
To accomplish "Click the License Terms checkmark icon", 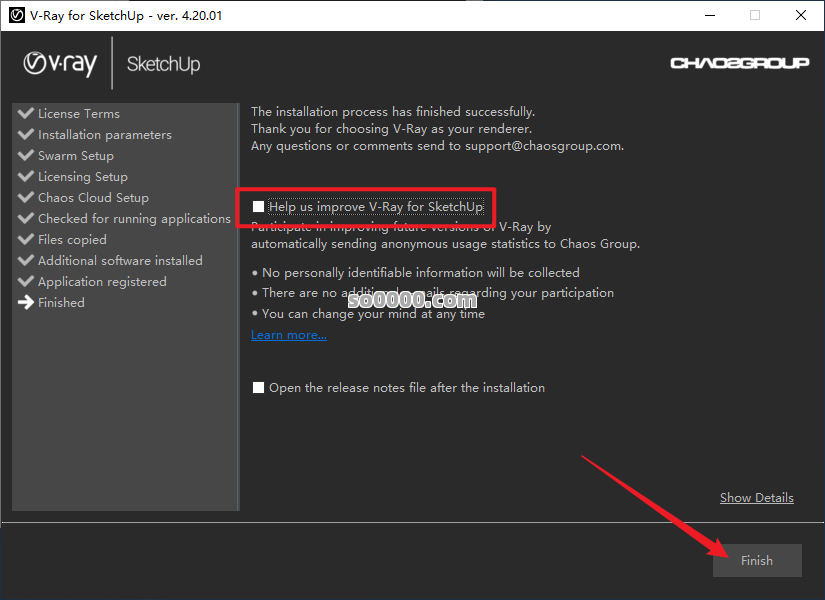I will tap(26, 113).
